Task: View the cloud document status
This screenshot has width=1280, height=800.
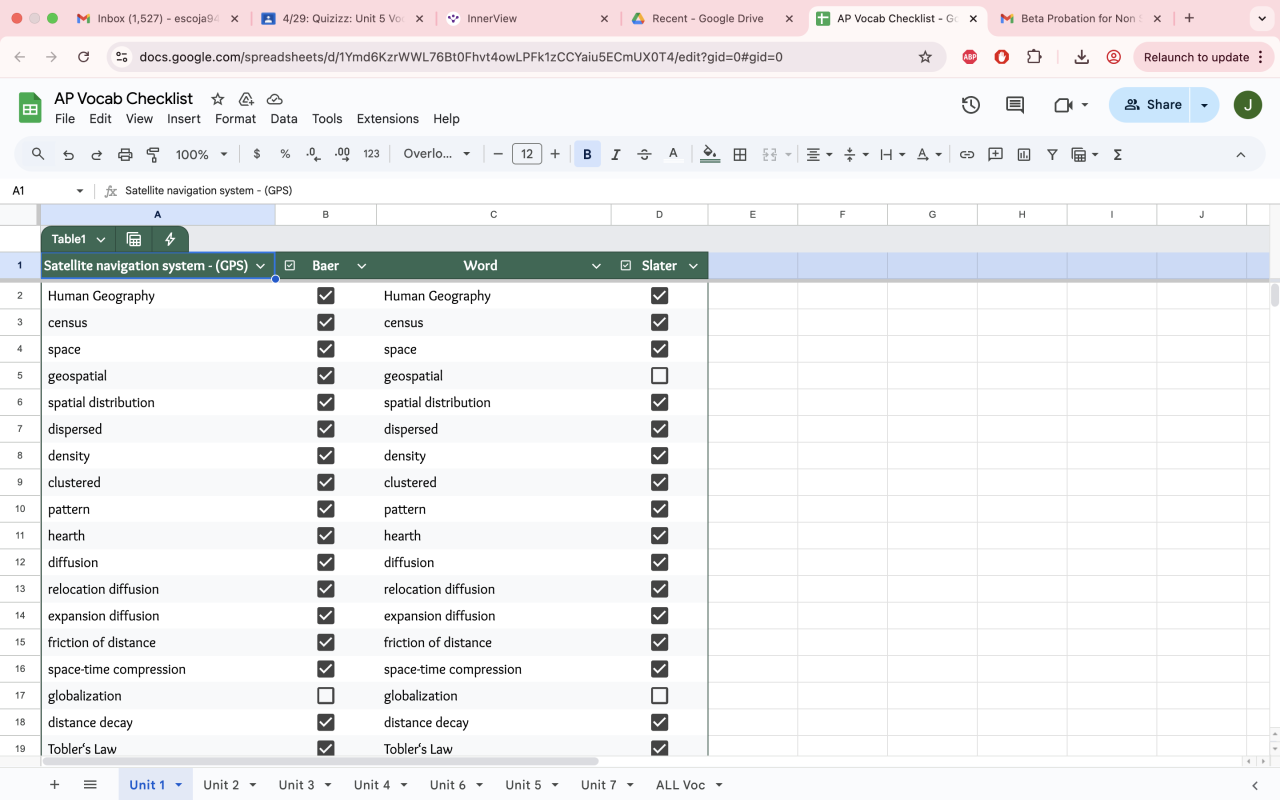Action: point(275,99)
